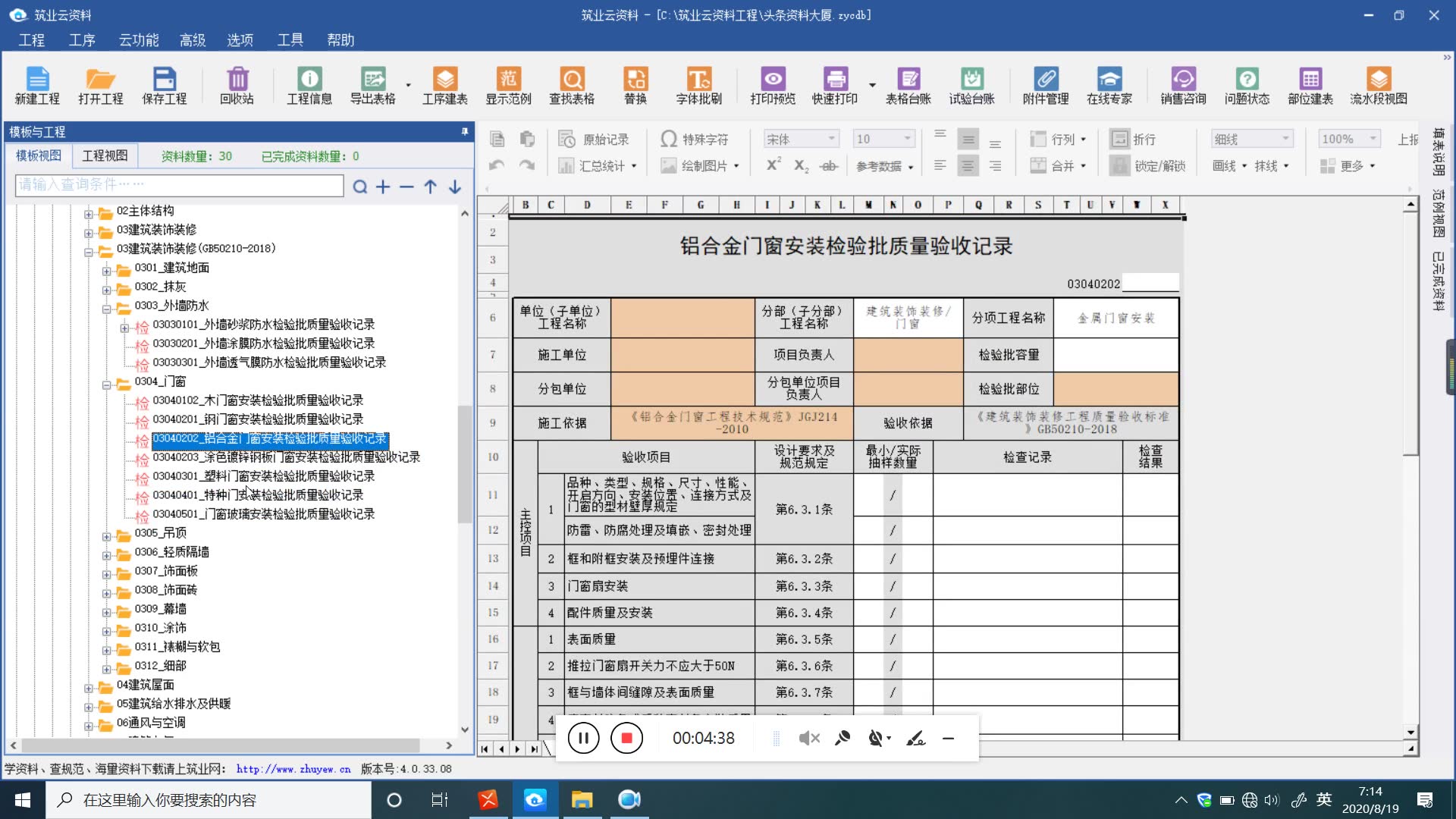Open 打印预览 print preview

773,85
